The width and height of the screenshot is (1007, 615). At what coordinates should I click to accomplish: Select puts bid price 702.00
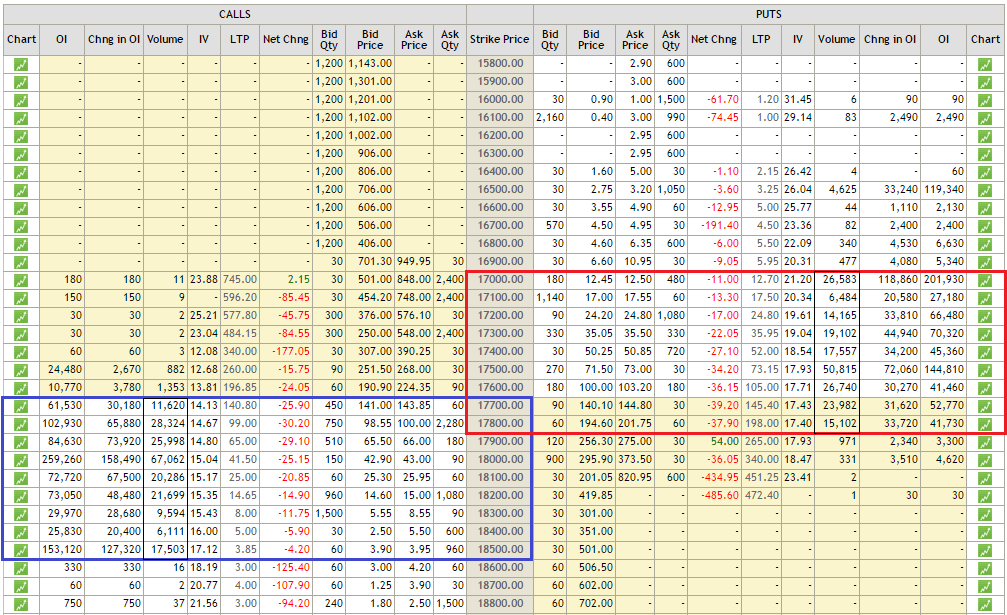596,603
